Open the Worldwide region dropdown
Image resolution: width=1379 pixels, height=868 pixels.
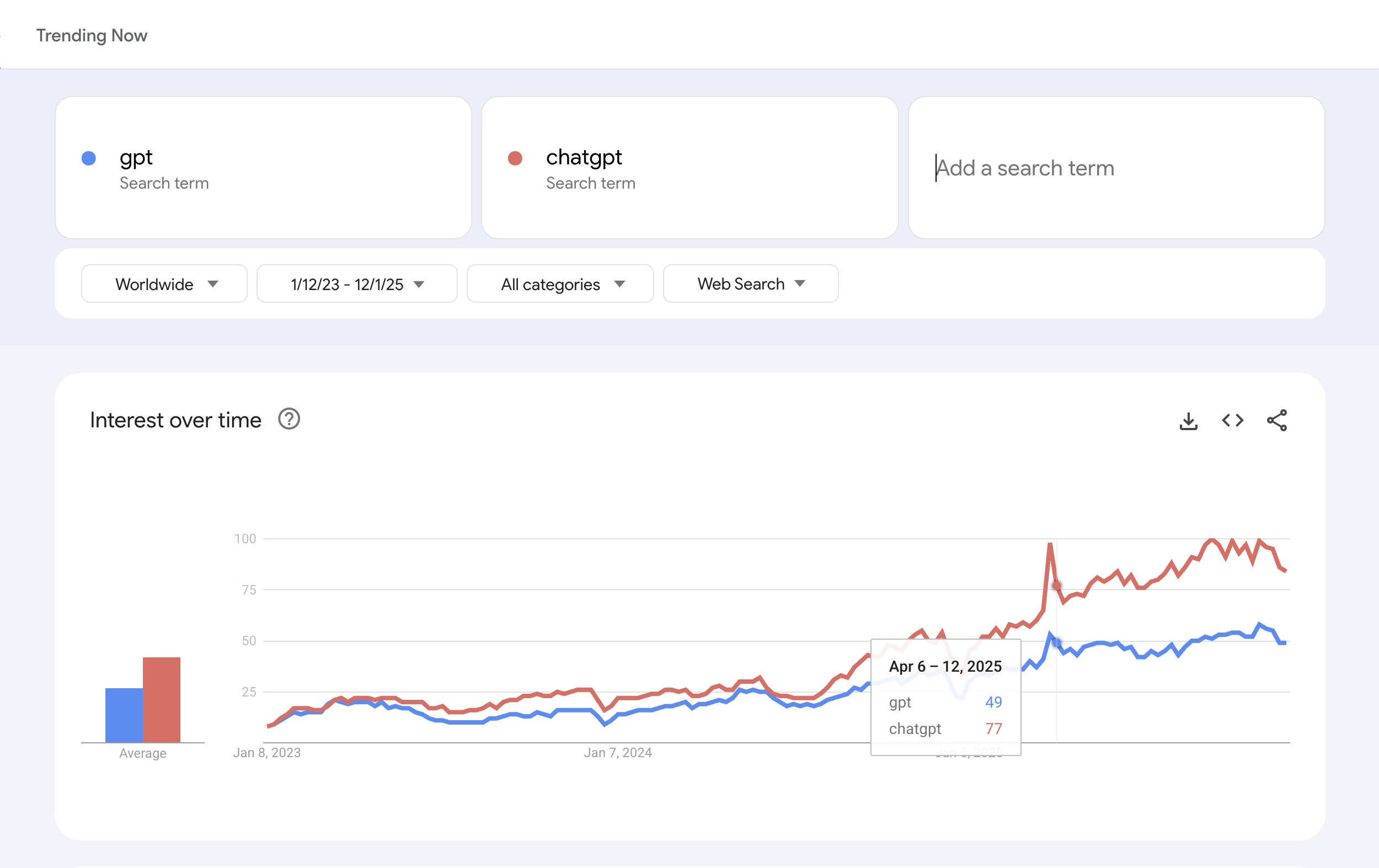tap(164, 284)
